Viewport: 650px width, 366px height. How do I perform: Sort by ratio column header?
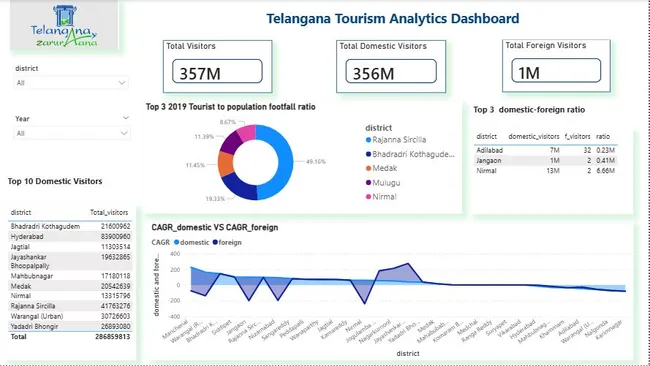click(603, 136)
